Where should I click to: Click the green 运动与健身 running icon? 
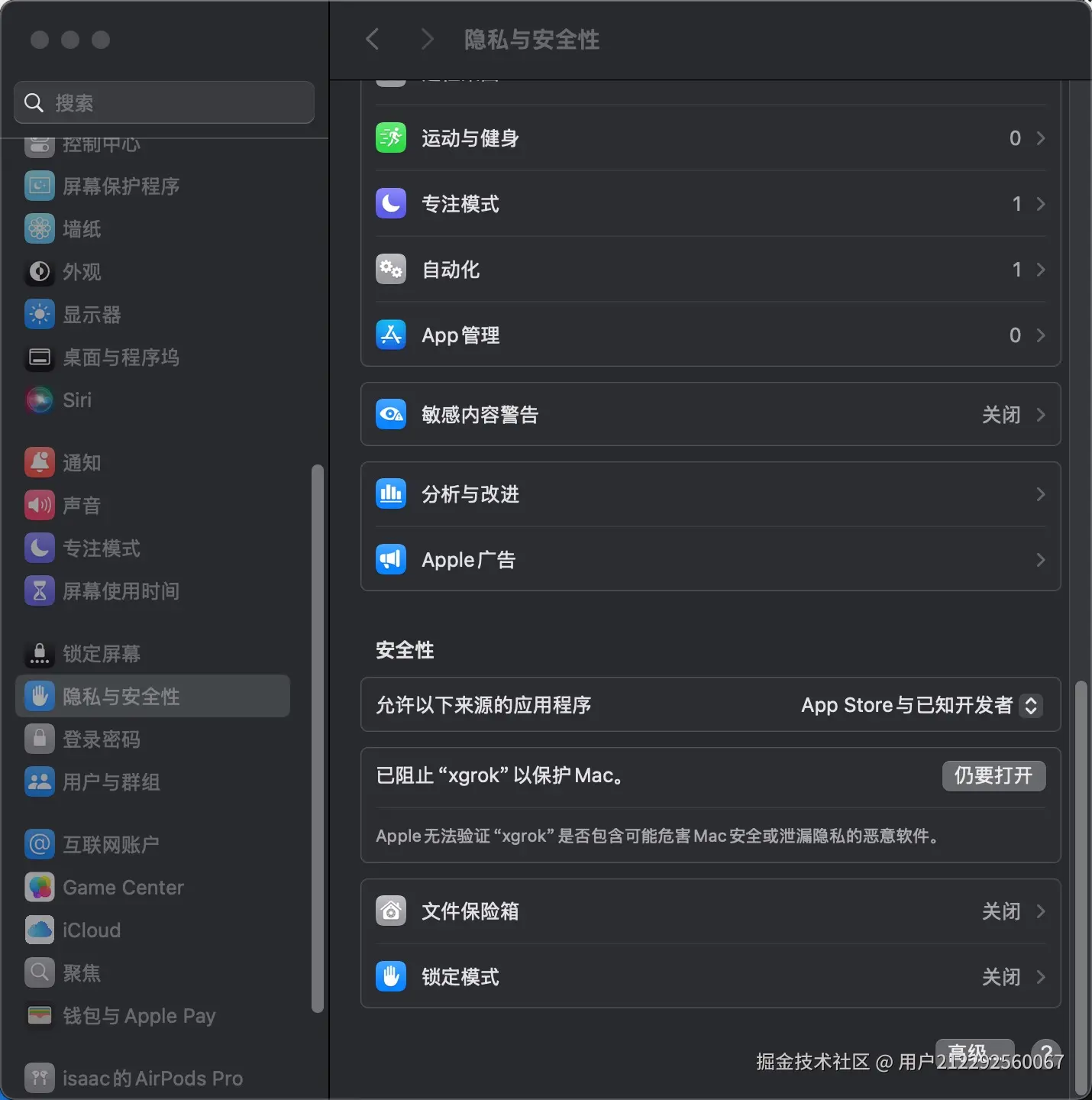point(391,137)
